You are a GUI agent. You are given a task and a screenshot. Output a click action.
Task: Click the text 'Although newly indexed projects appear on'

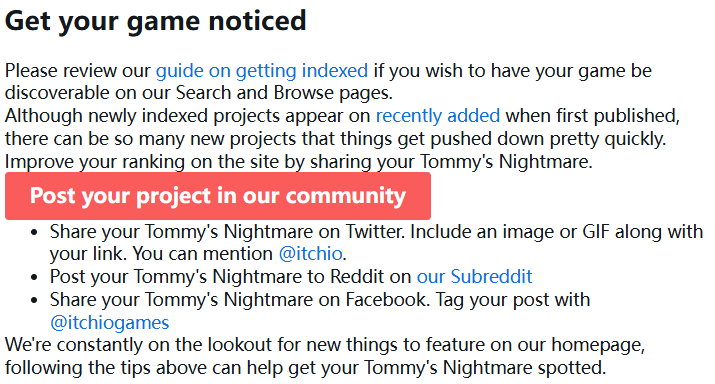[x=187, y=116]
